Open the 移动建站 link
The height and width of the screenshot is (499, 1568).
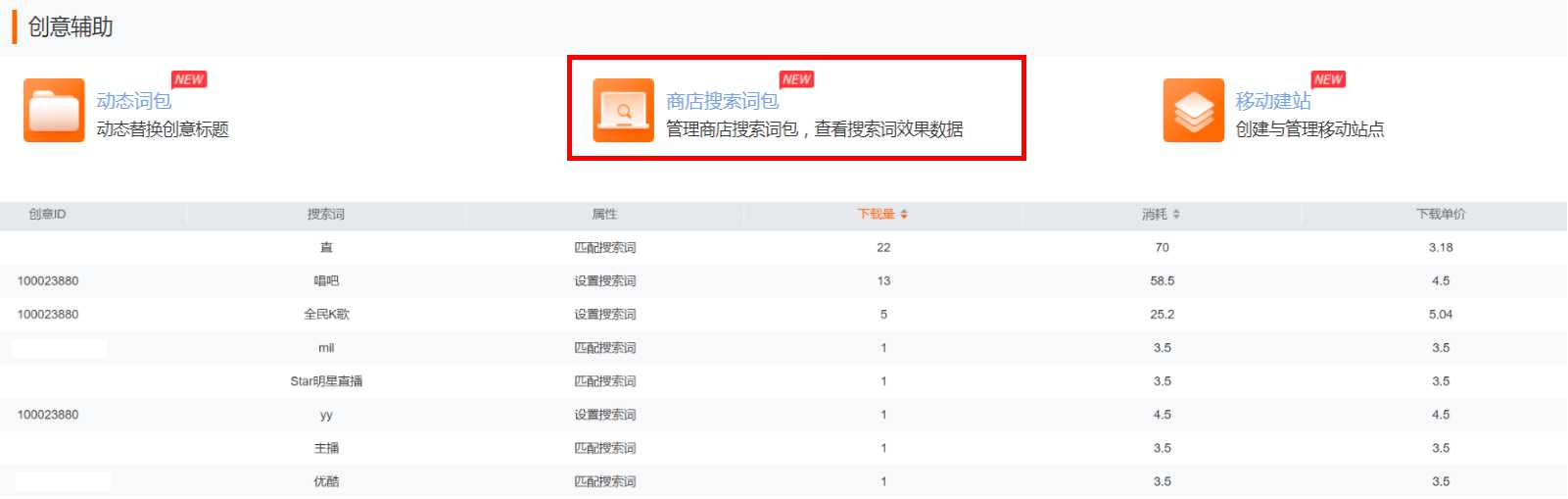click(x=1272, y=101)
